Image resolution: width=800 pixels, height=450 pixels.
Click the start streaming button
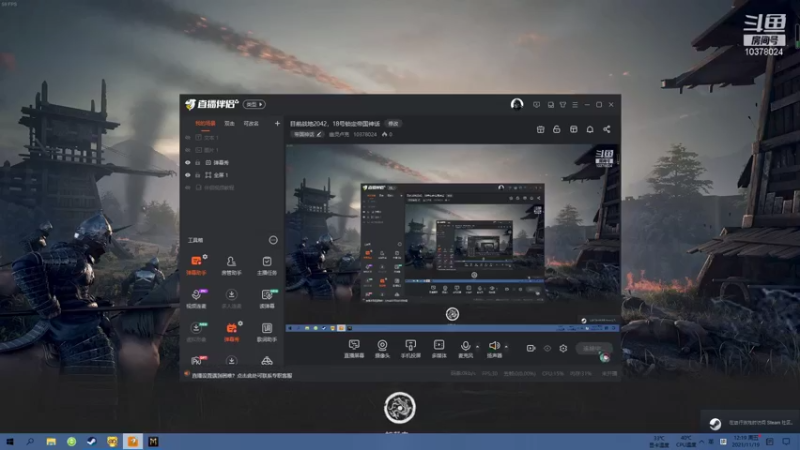(x=594, y=348)
